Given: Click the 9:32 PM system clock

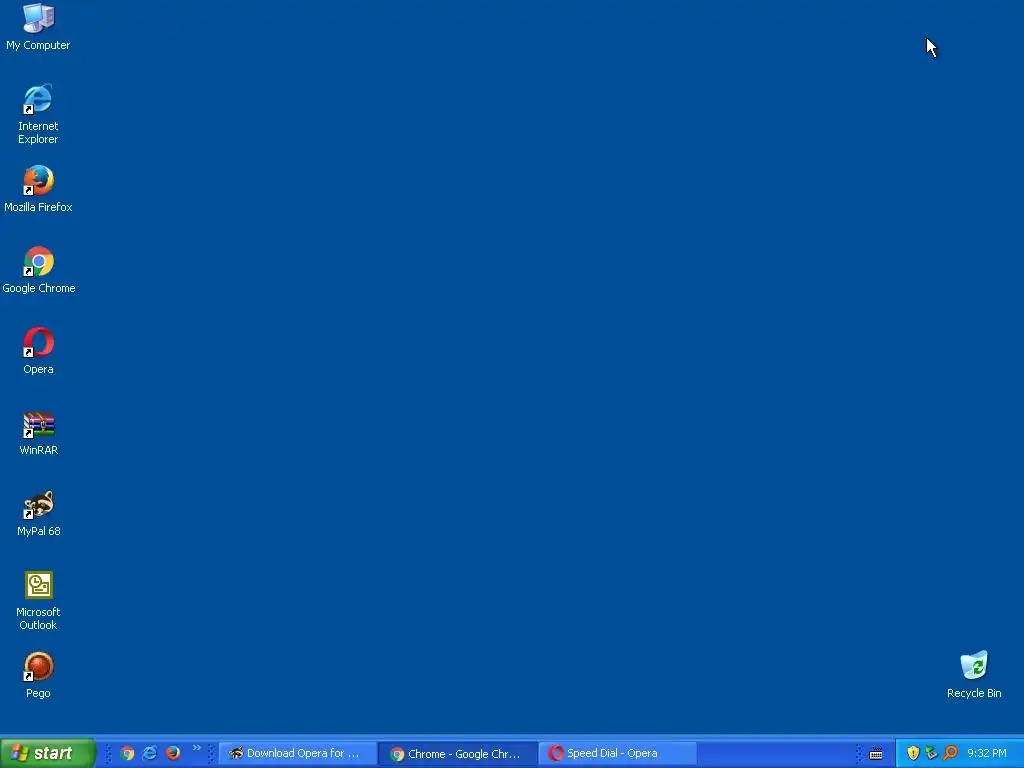Looking at the screenshot, I should pyautogui.click(x=987, y=754).
